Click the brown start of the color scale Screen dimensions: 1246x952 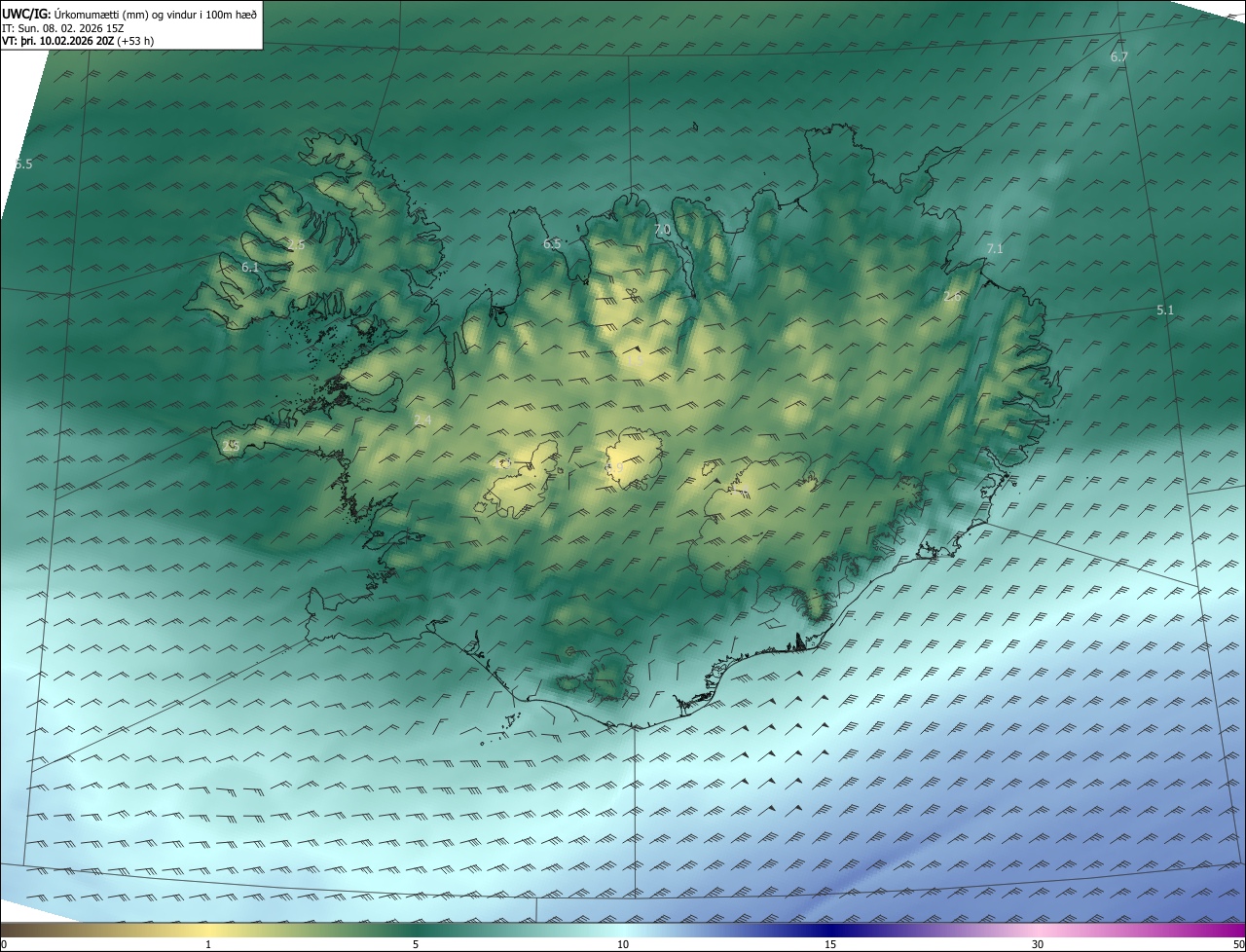tap(15, 931)
